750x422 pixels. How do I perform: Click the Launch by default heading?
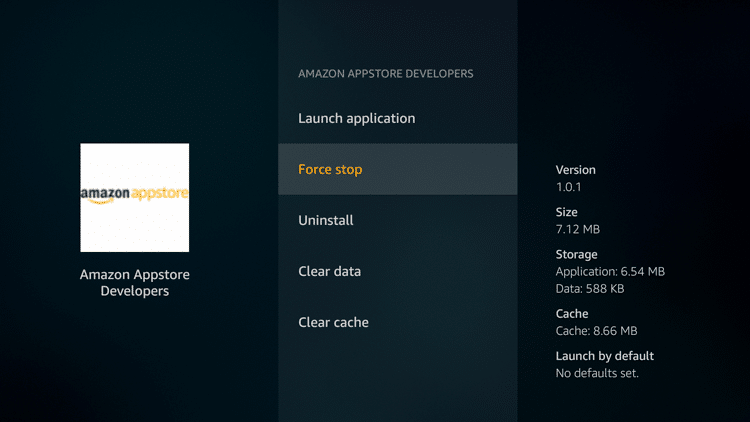[605, 356]
